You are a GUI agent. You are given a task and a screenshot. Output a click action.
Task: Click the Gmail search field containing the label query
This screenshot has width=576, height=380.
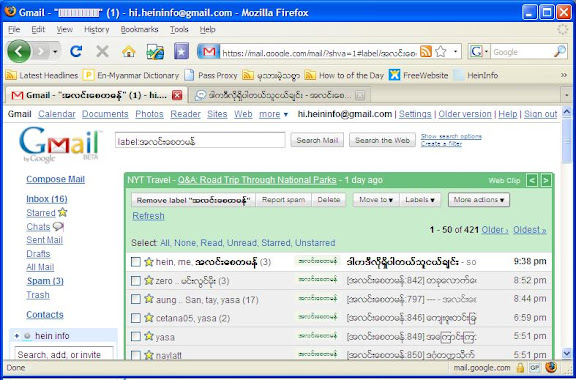pyautogui.click(x=200, y=140)
